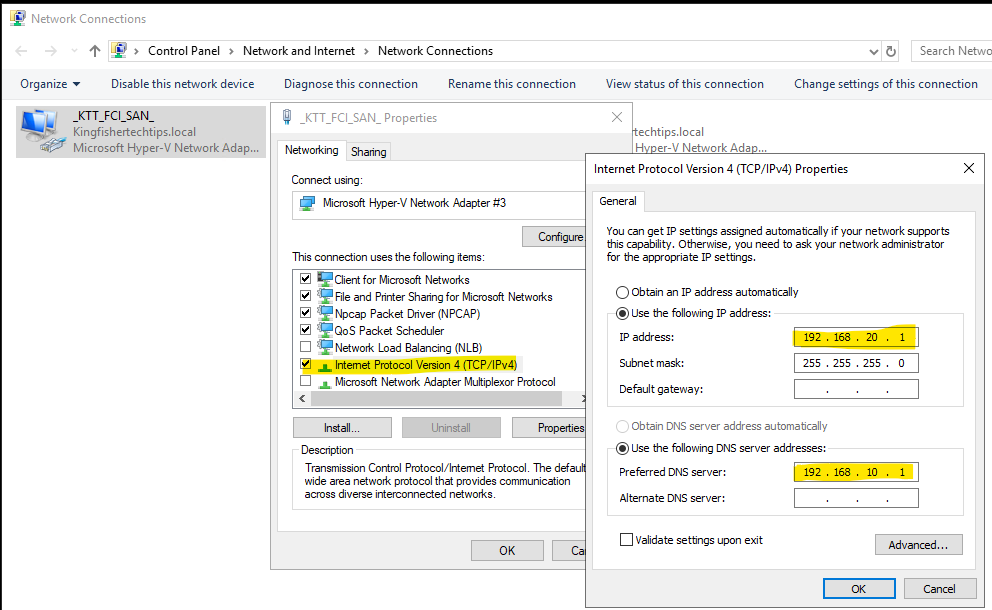Click the items list scroll-left arrow
This screenshot has height=610, width=992.
(x=302, y=399)
